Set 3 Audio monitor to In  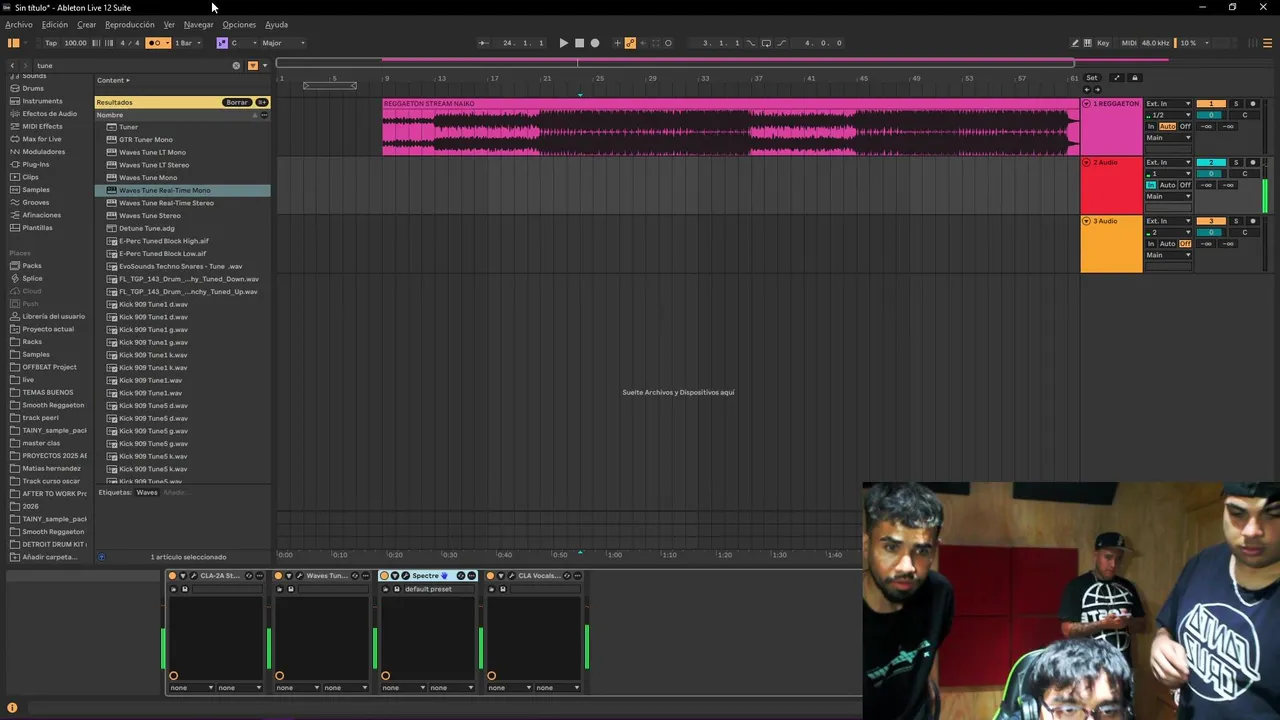click(1151, 244)
